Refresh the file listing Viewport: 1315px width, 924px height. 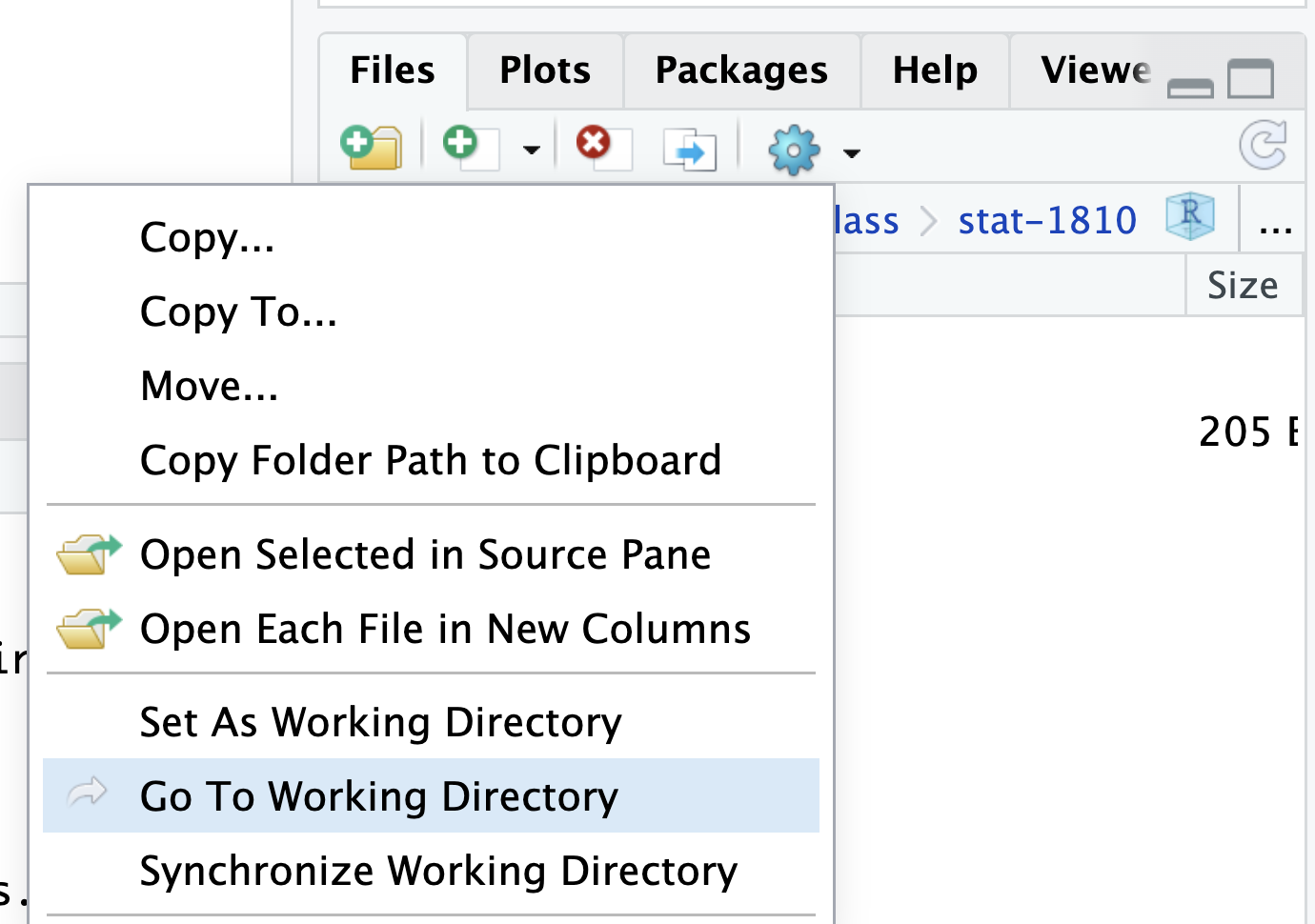1264,145
